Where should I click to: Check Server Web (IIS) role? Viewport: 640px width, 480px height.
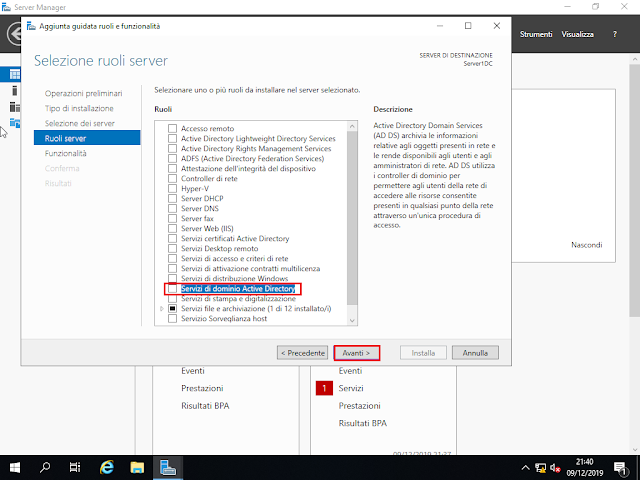pyautogui.click(x=172, y=229)
